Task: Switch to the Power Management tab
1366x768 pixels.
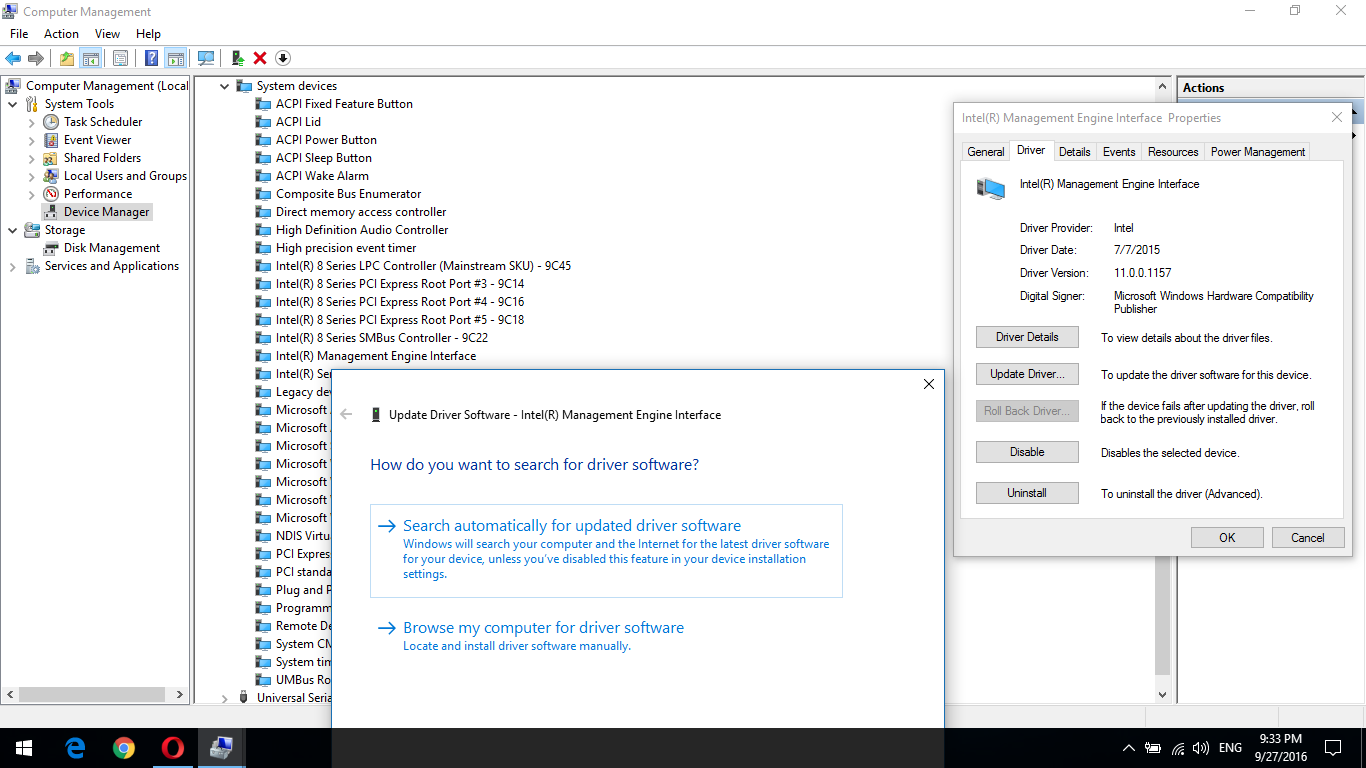Action: click(1257, 152)
